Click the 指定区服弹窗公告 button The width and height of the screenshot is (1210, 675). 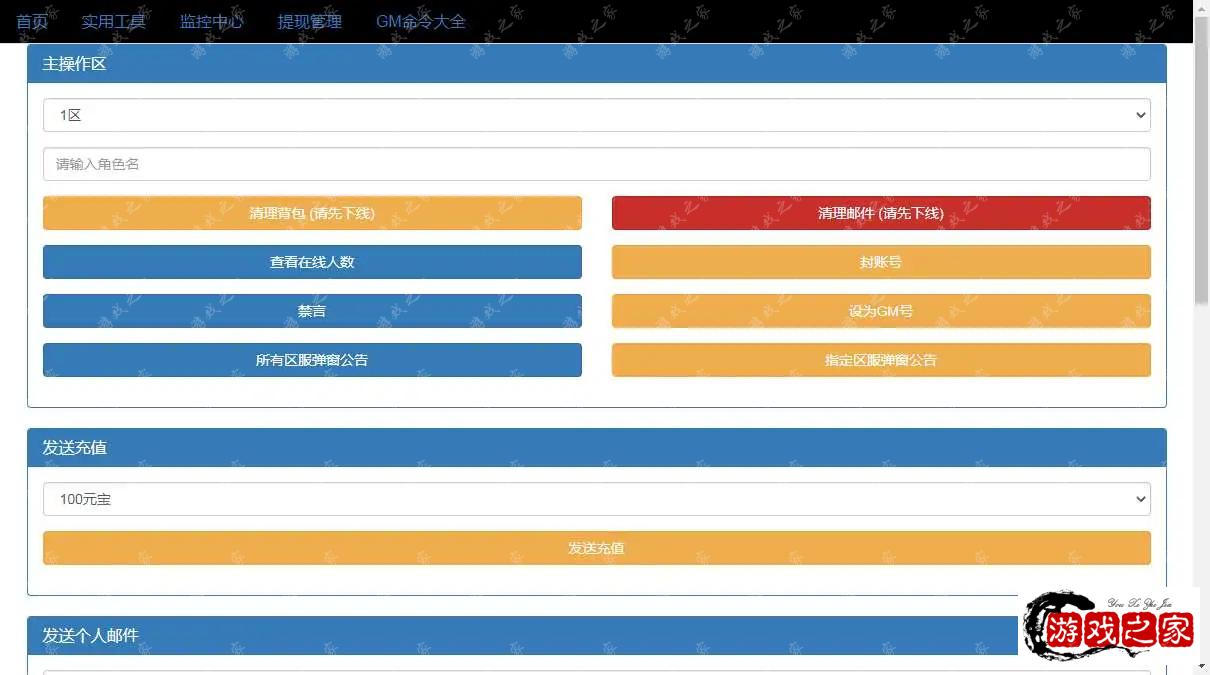[x=880, y=360]
